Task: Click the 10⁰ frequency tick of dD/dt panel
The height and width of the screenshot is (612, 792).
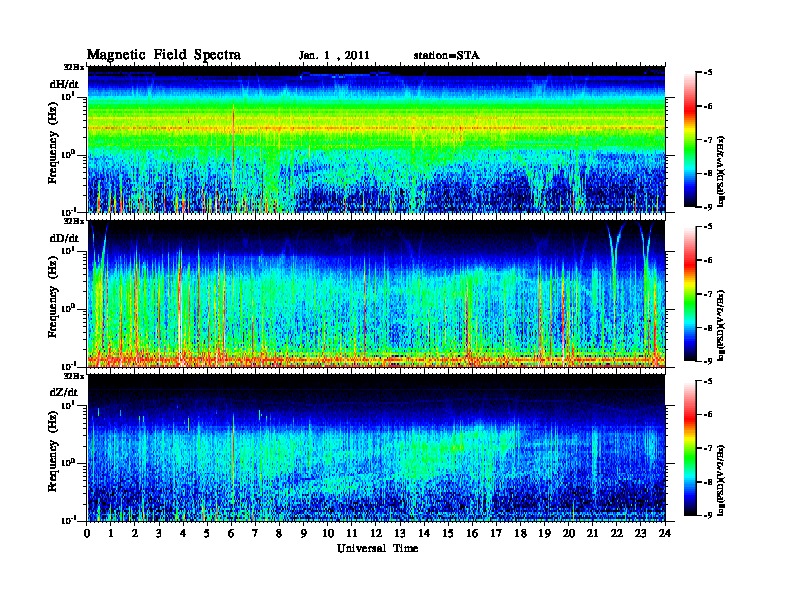Action: pyautogui.click(x=68, y=309)
